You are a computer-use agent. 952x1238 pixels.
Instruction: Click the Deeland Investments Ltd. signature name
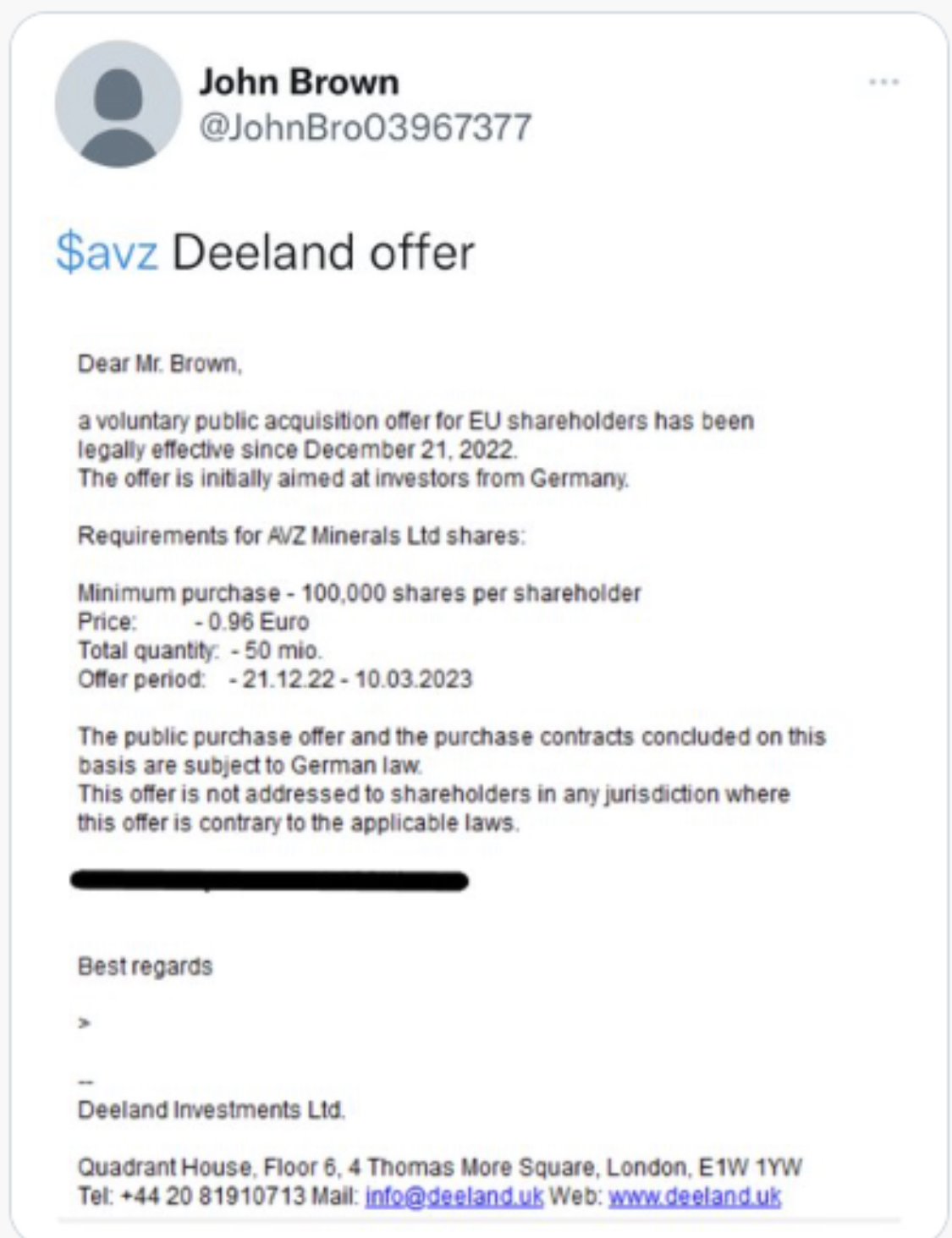tap(211, 1109)
